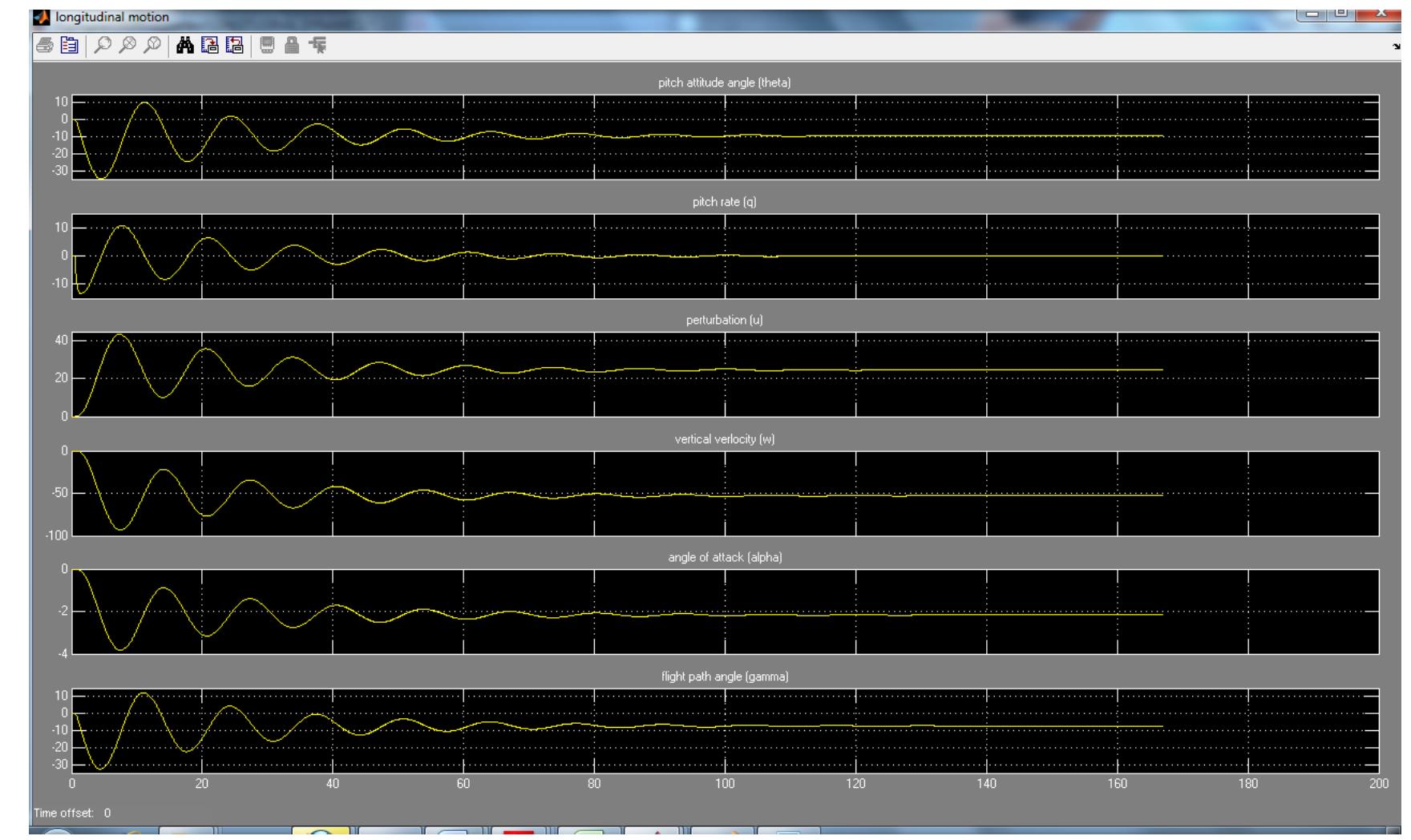The height and width of the screenshot is (840, 1411).
Task: Toggle the Floating scope icon
Action: point(267,46)
